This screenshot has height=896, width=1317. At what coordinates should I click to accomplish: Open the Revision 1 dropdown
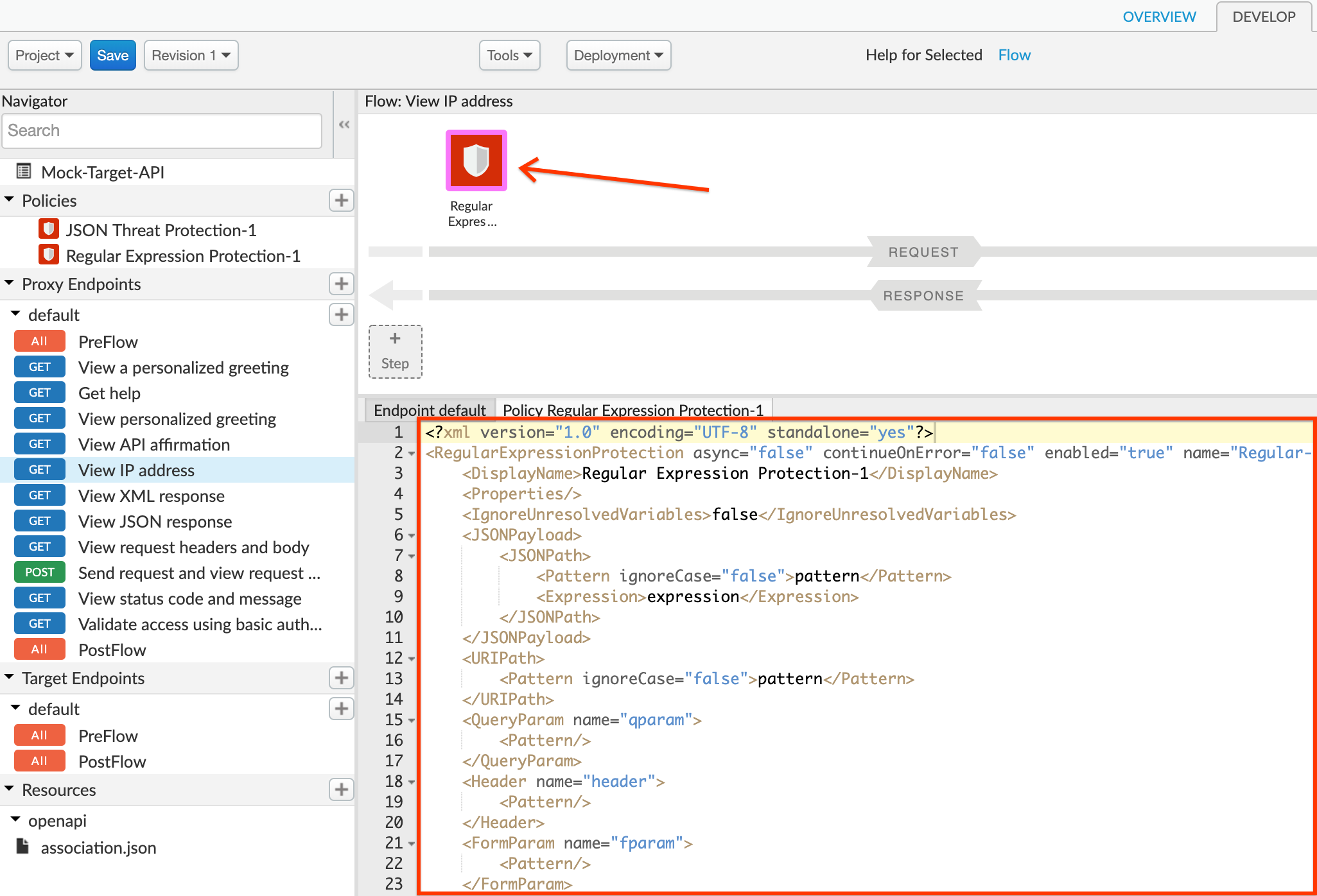tap(191, 55)
